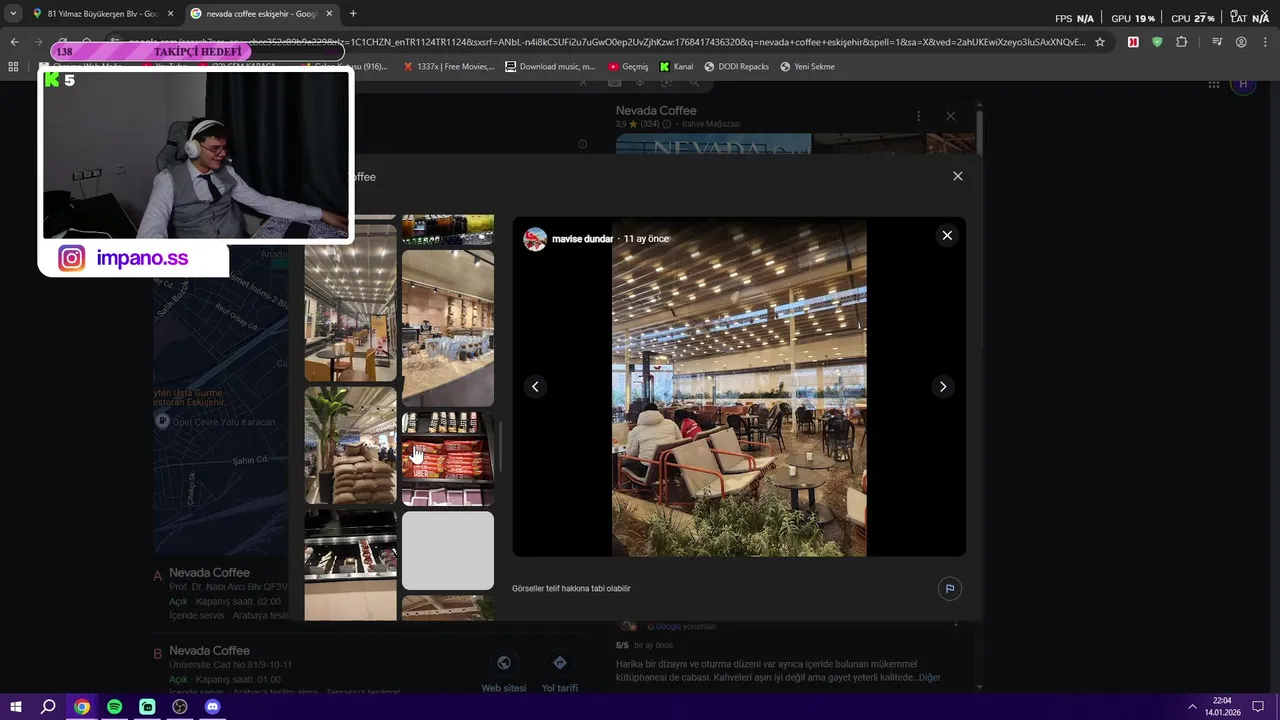Select the bright counter area thumbnail

click(447, 328)
